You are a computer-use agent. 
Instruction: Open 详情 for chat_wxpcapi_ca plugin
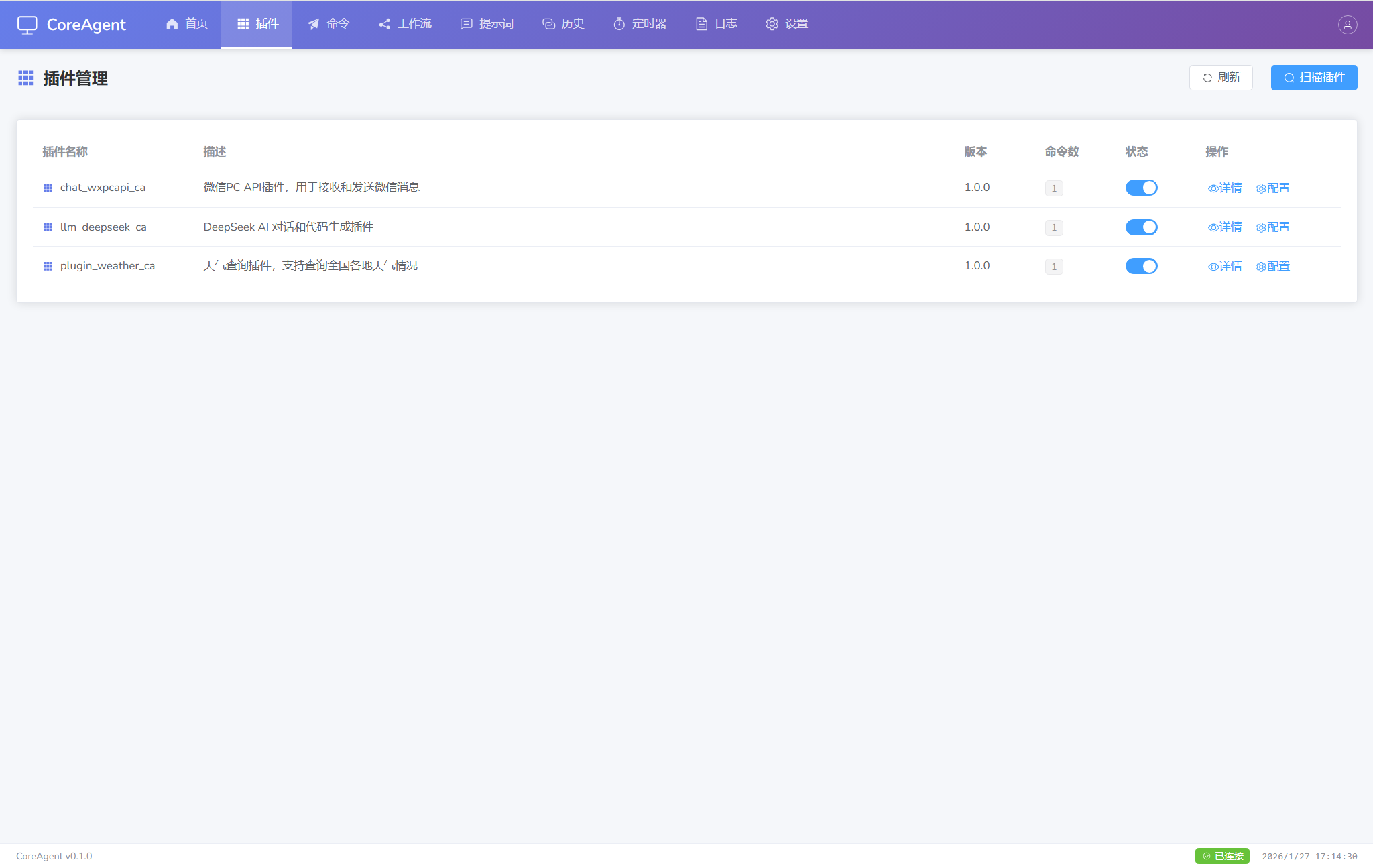(1225, 188)
